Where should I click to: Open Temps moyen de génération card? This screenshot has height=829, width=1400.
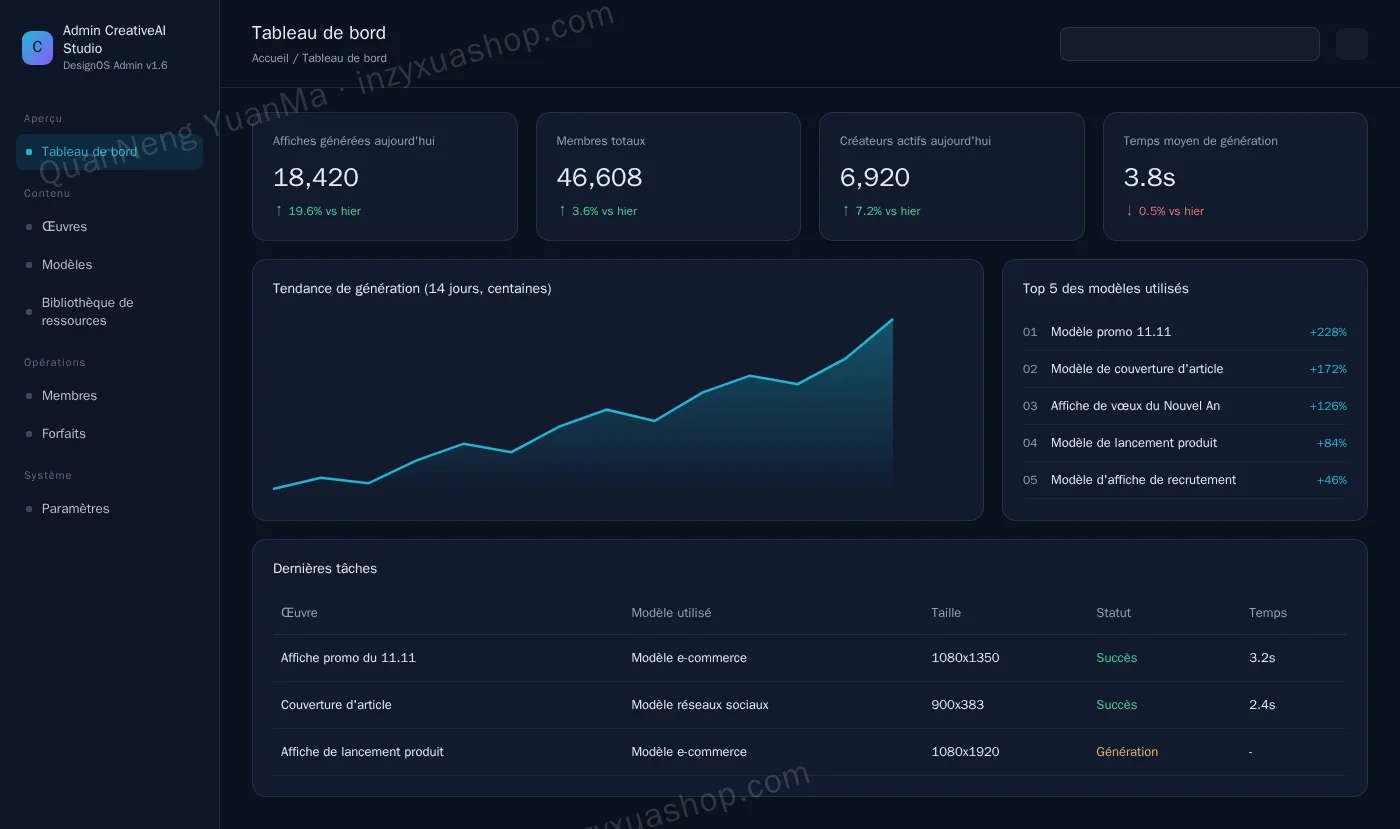1235,176
